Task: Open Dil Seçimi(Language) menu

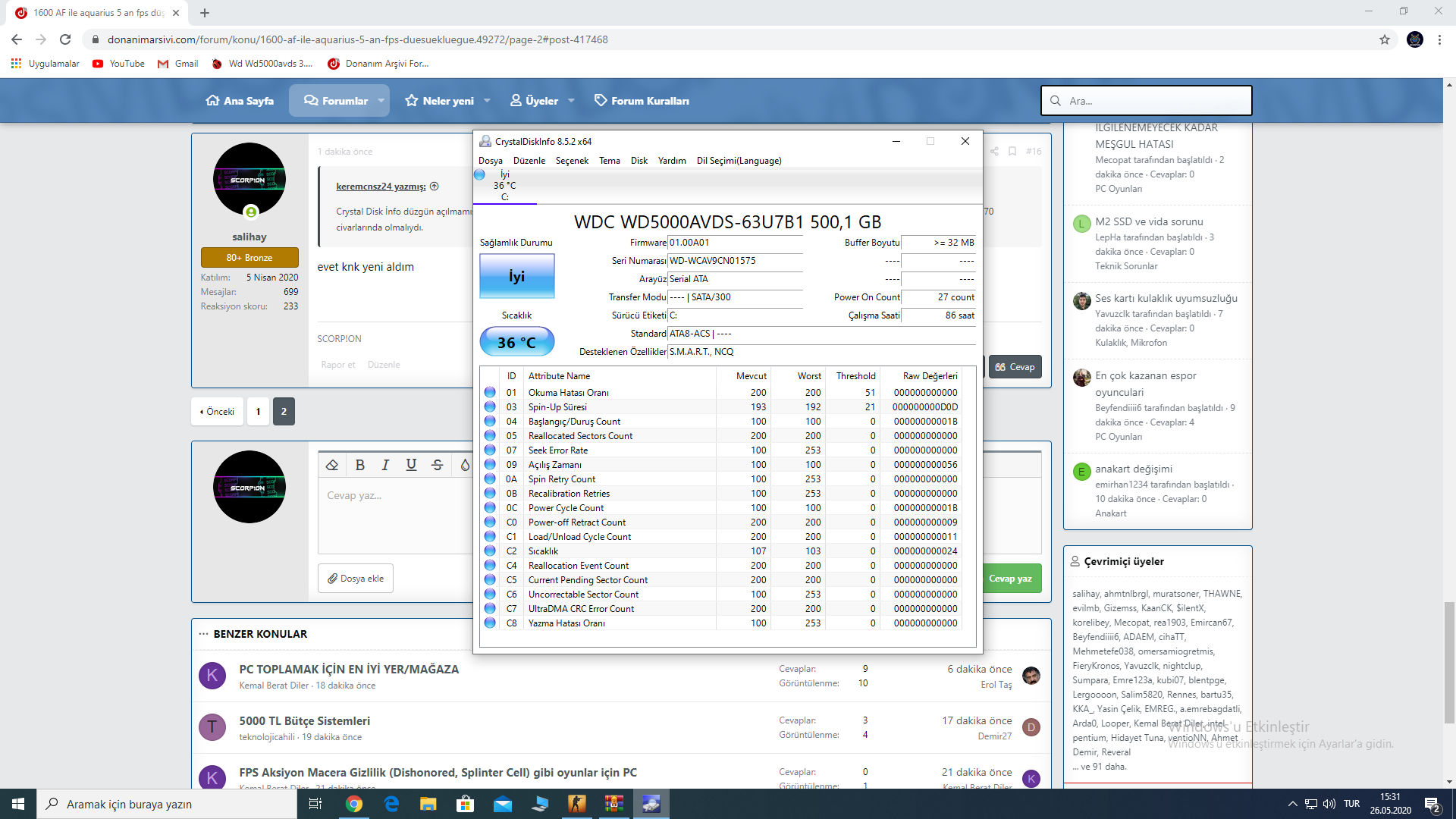Action: 739,161
